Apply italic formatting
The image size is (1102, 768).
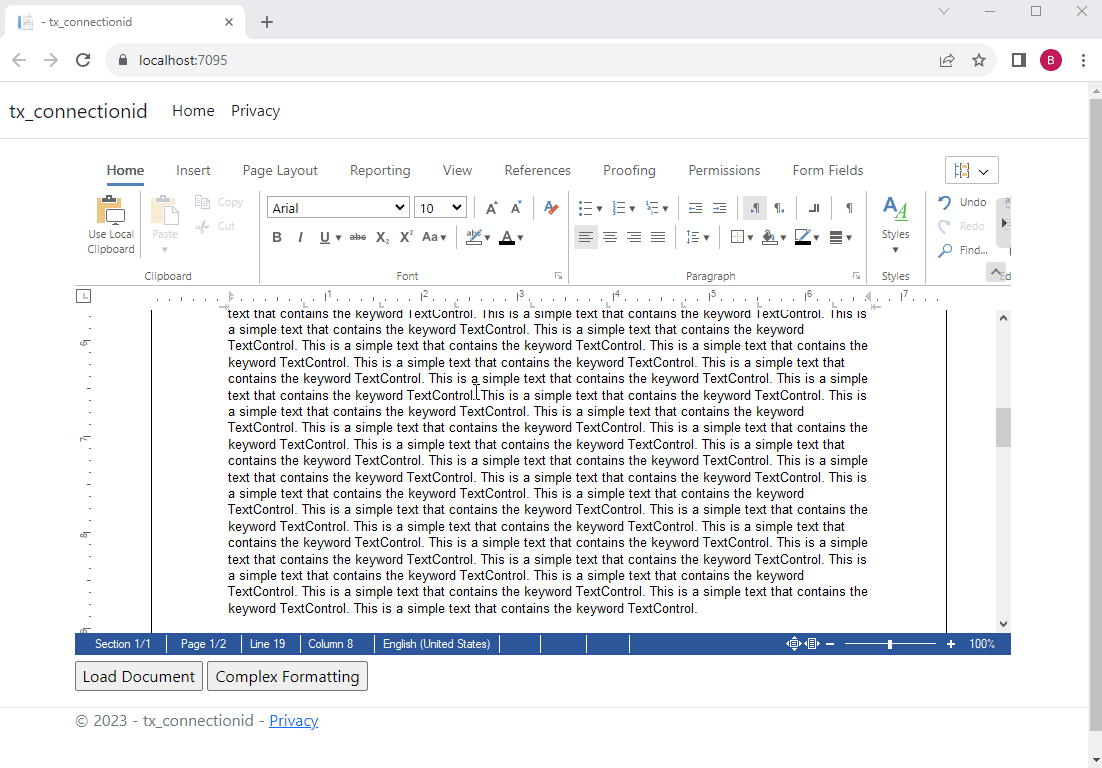301,237
